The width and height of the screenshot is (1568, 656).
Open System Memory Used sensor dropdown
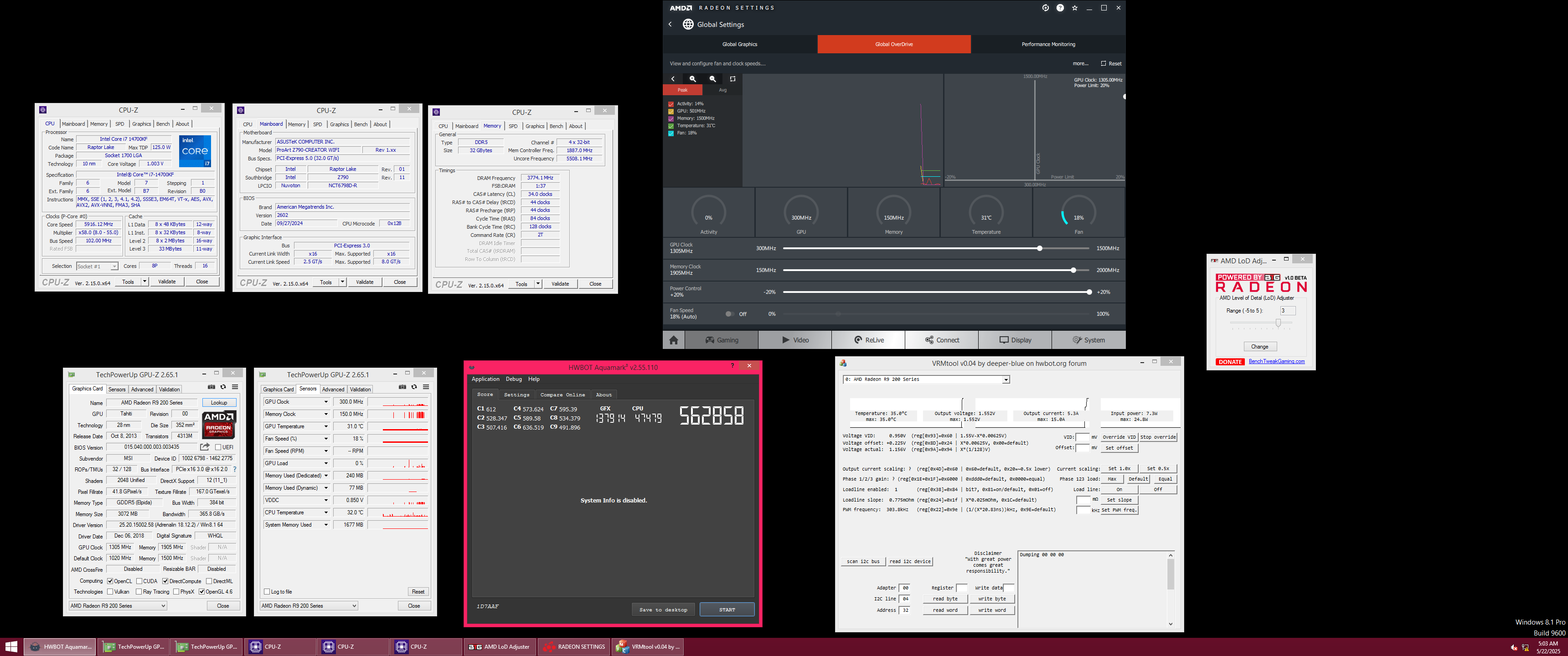(x=325, y=524)
